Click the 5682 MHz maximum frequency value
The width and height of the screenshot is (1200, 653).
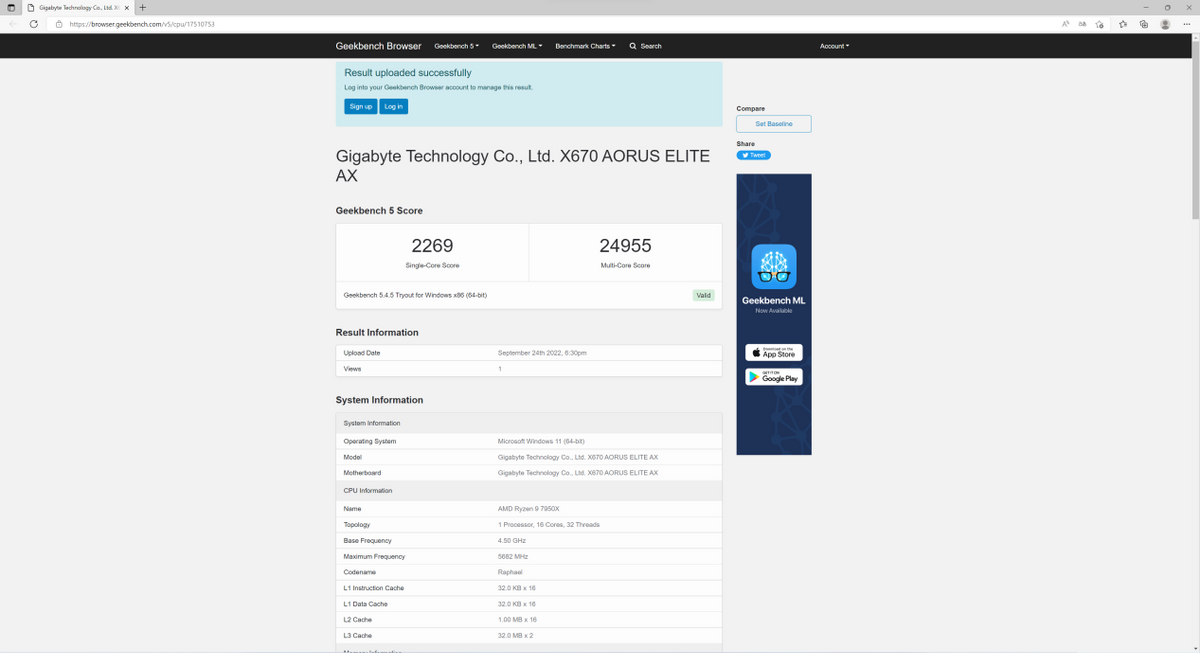pyautogui.click(x=513, y=556)
